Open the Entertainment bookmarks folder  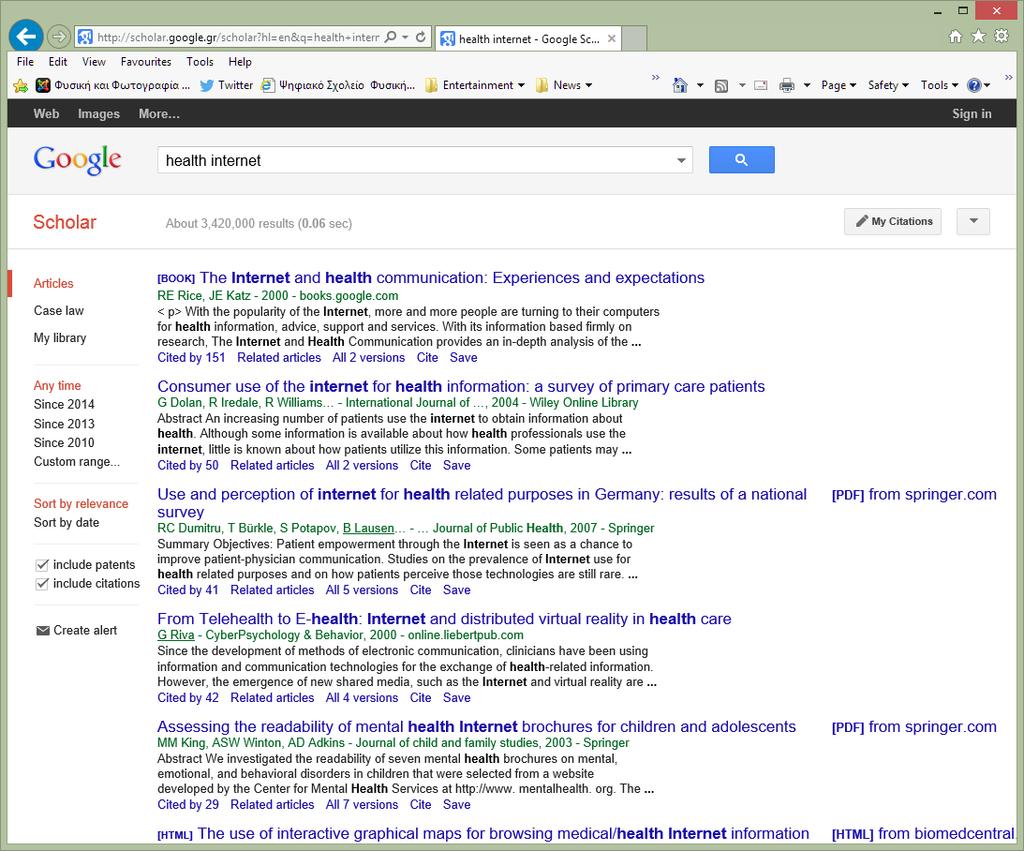point(475,86)
